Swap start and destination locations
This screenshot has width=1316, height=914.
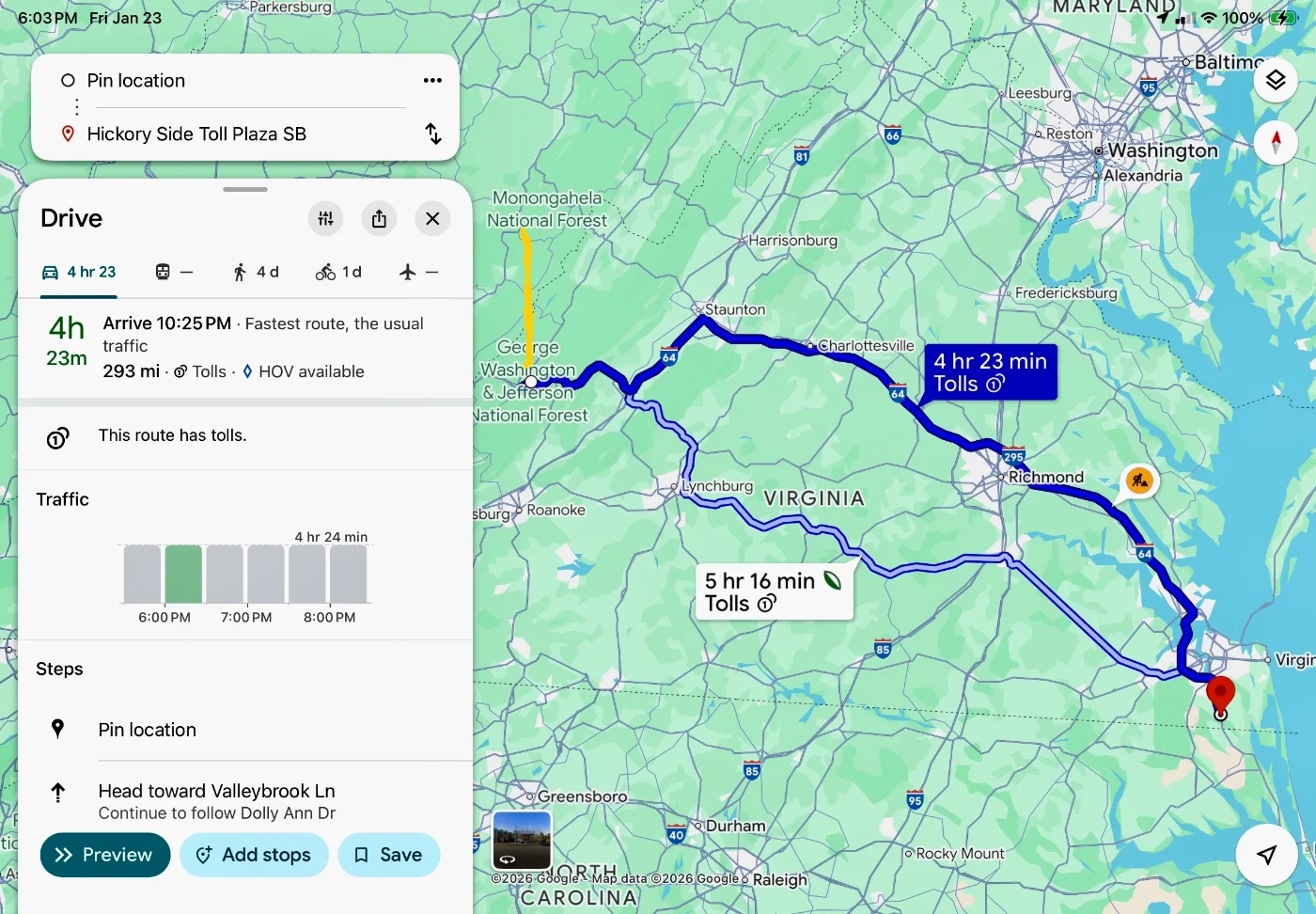(x=432, y=134)
